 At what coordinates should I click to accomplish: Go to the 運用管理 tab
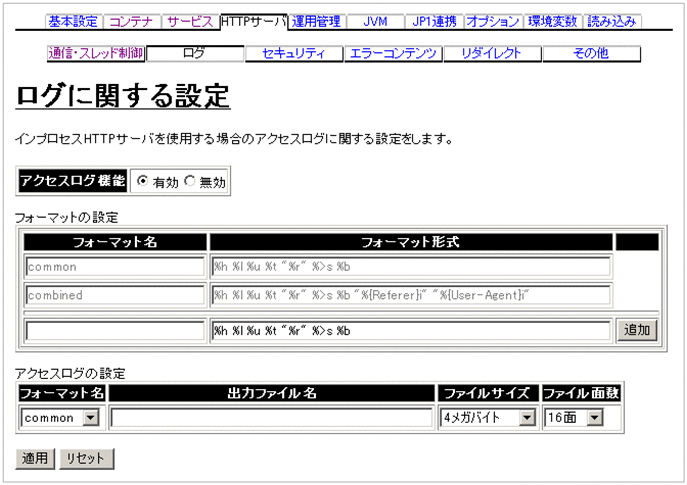(x=316, y=21)
